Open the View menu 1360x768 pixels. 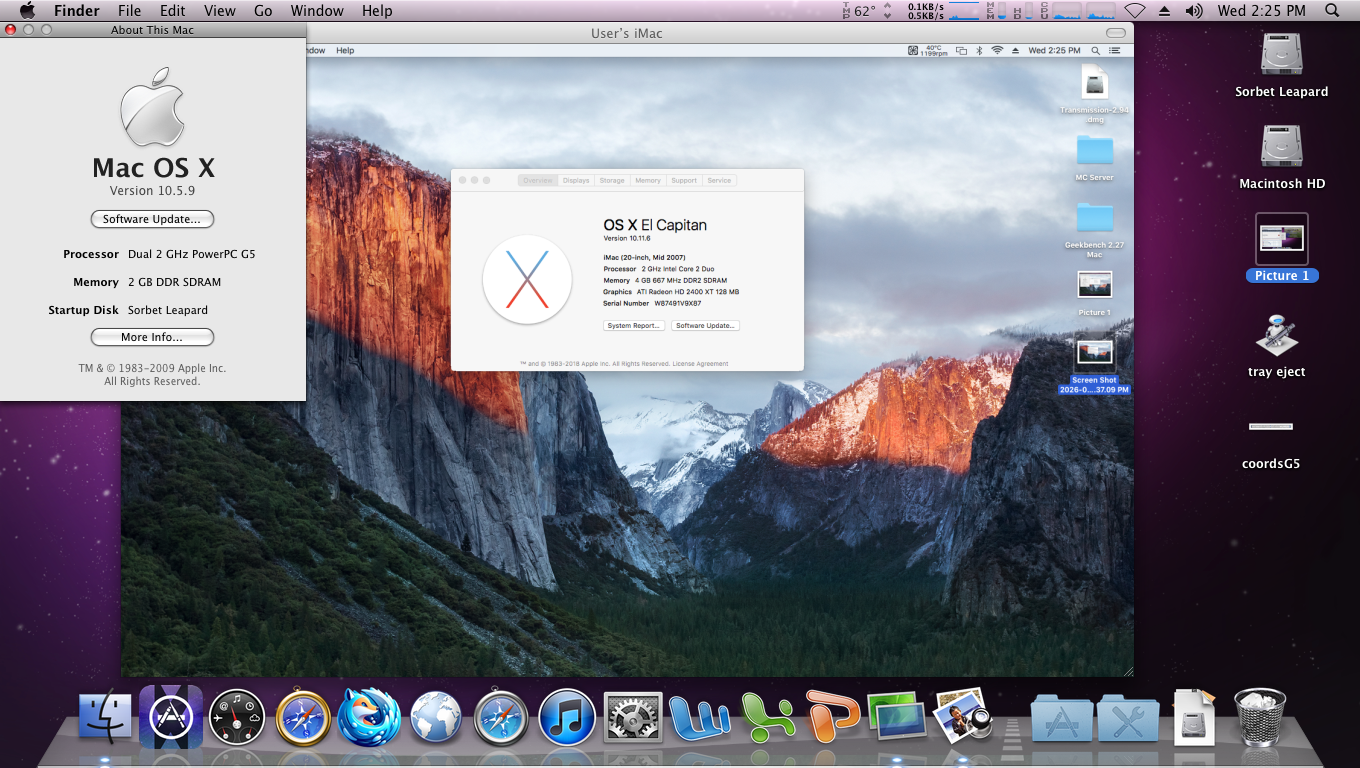pos(220,11)
